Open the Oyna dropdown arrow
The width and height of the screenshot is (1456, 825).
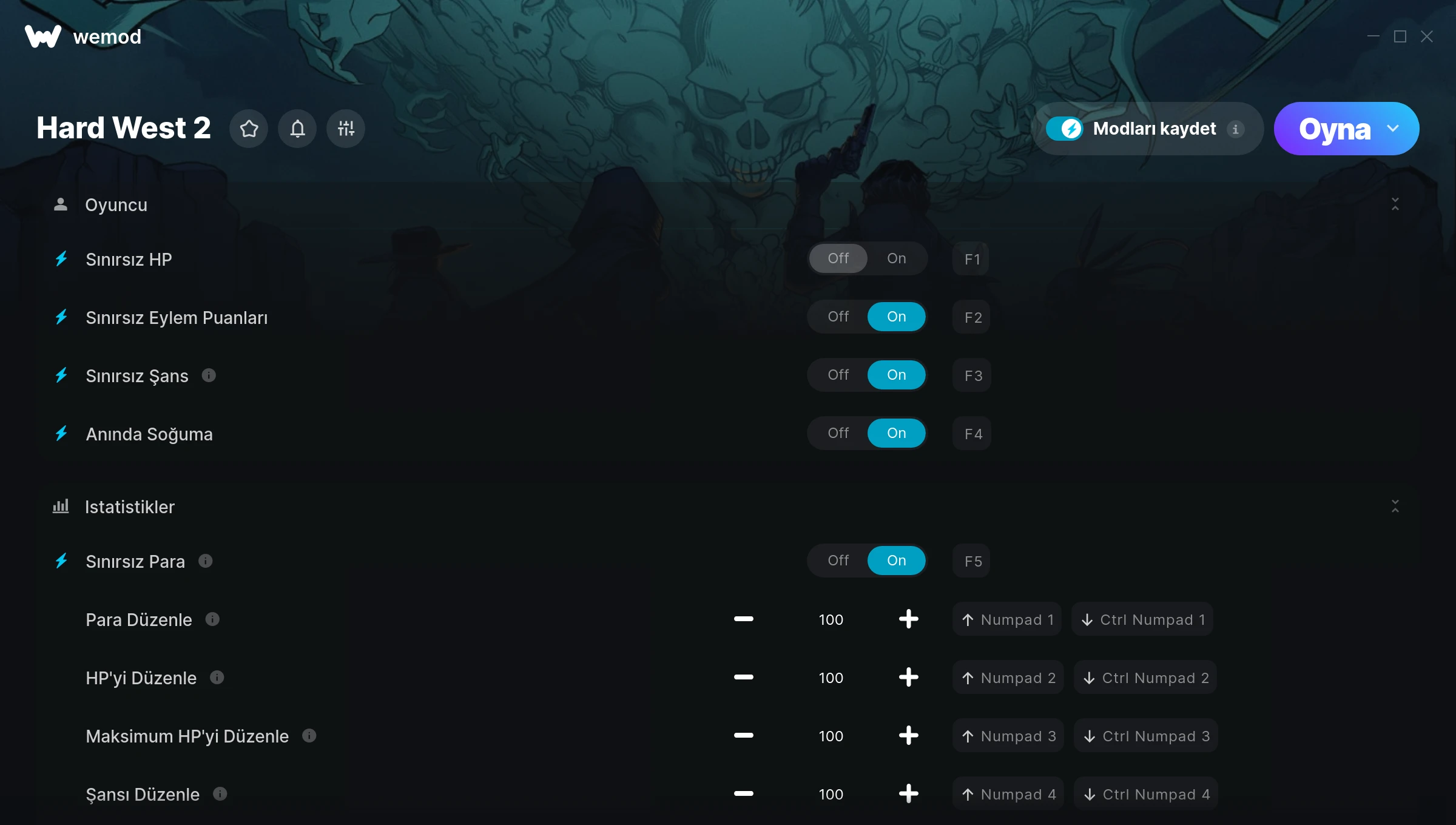tap(1393, 129)
